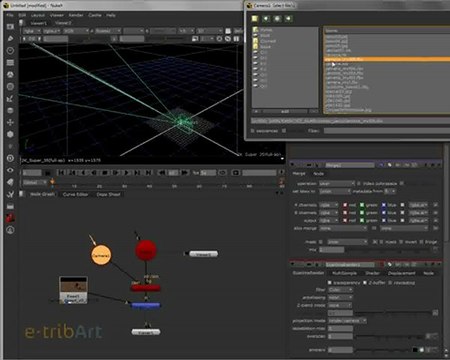Open the also merge first dropdown

(343, 228)
